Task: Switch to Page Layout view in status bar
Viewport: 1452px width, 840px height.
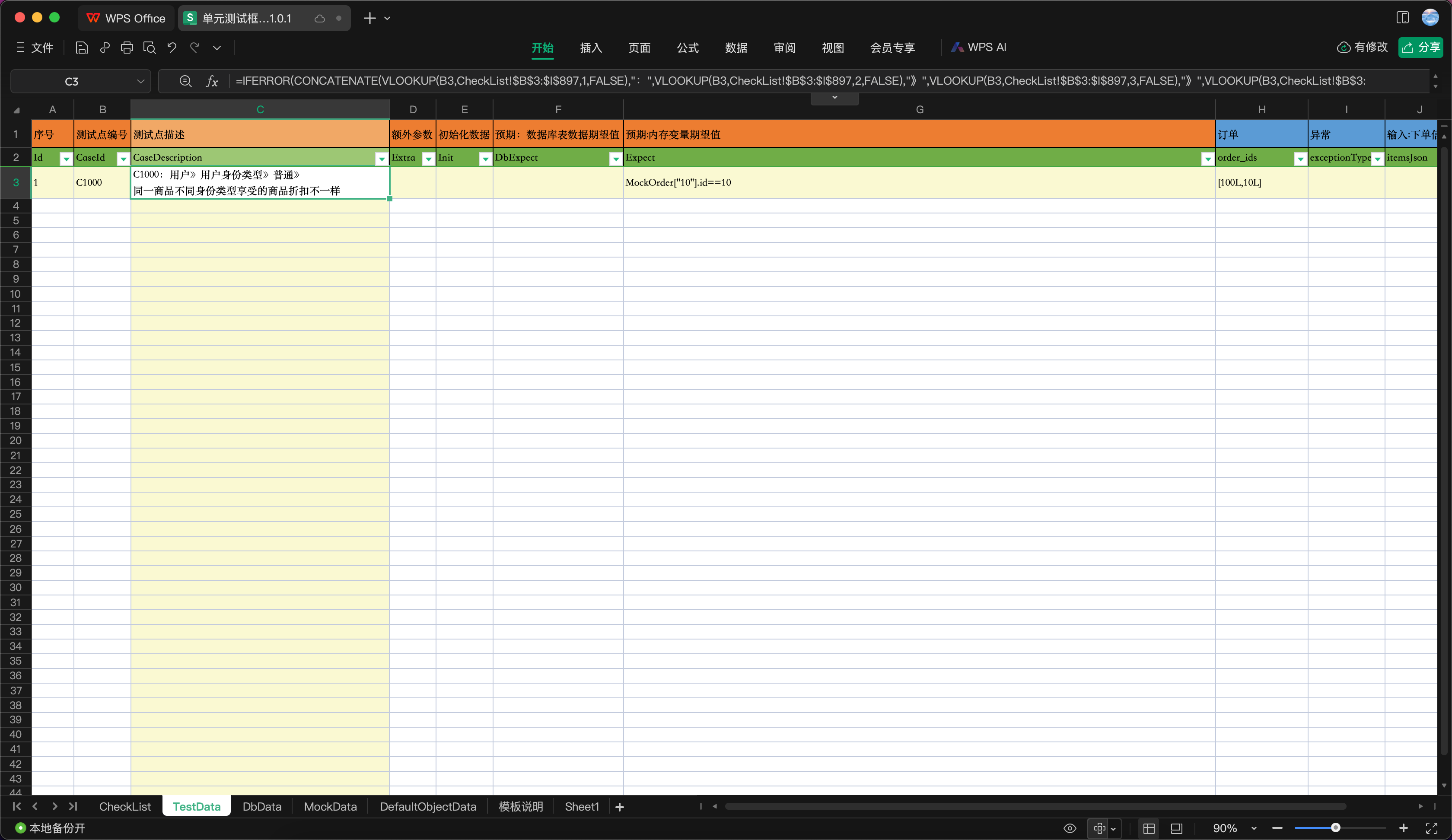Action: 1177,828
